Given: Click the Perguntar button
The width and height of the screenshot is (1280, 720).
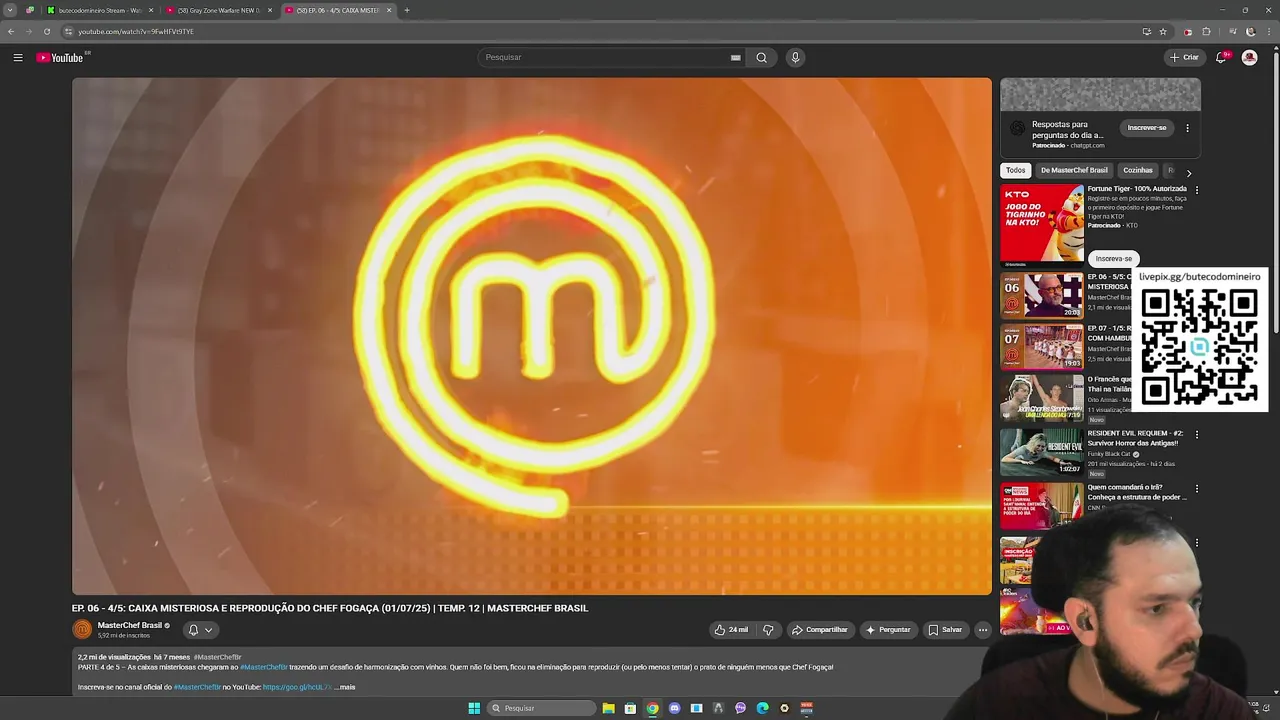Looking at the screenshot, I should pos(888,630).
